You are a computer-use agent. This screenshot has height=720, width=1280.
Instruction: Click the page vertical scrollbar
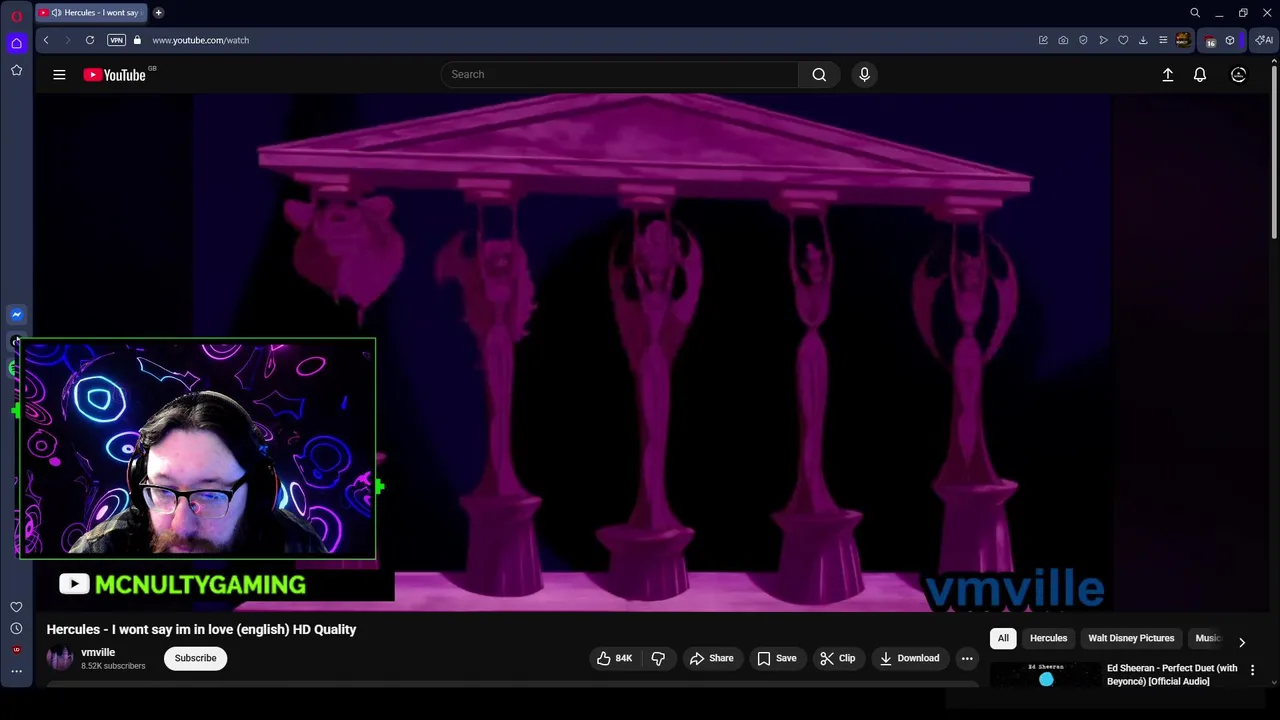pos(1274,150)
